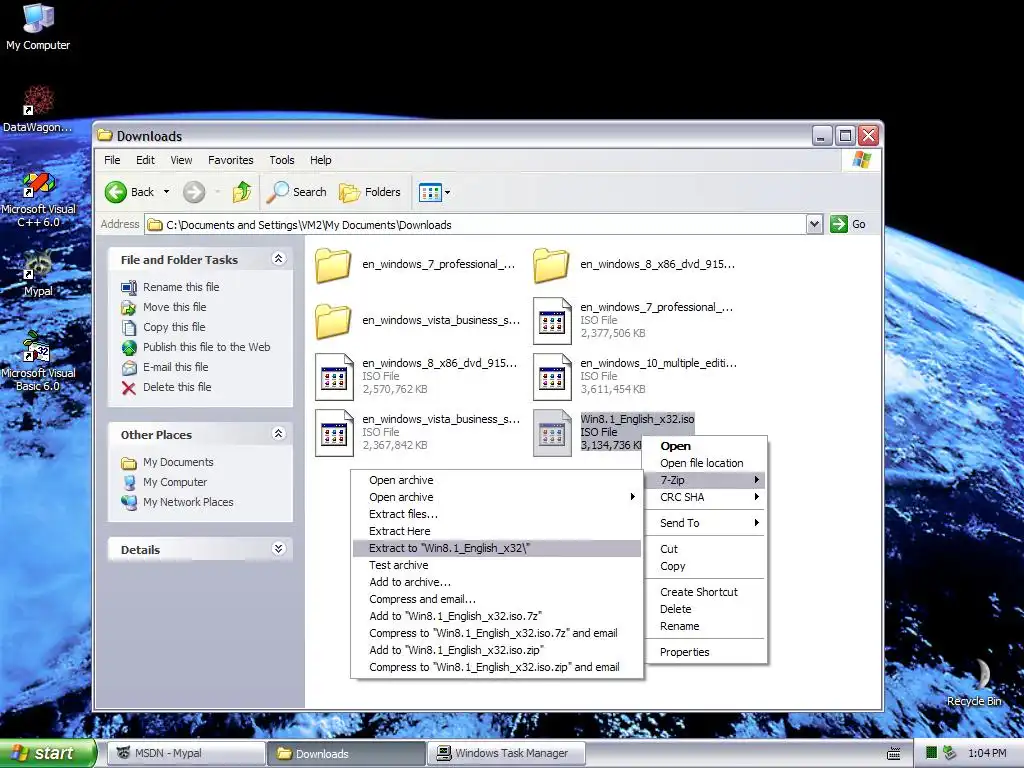
Task: Choose Copy in the context menu
Action: (x=704, y=566)
